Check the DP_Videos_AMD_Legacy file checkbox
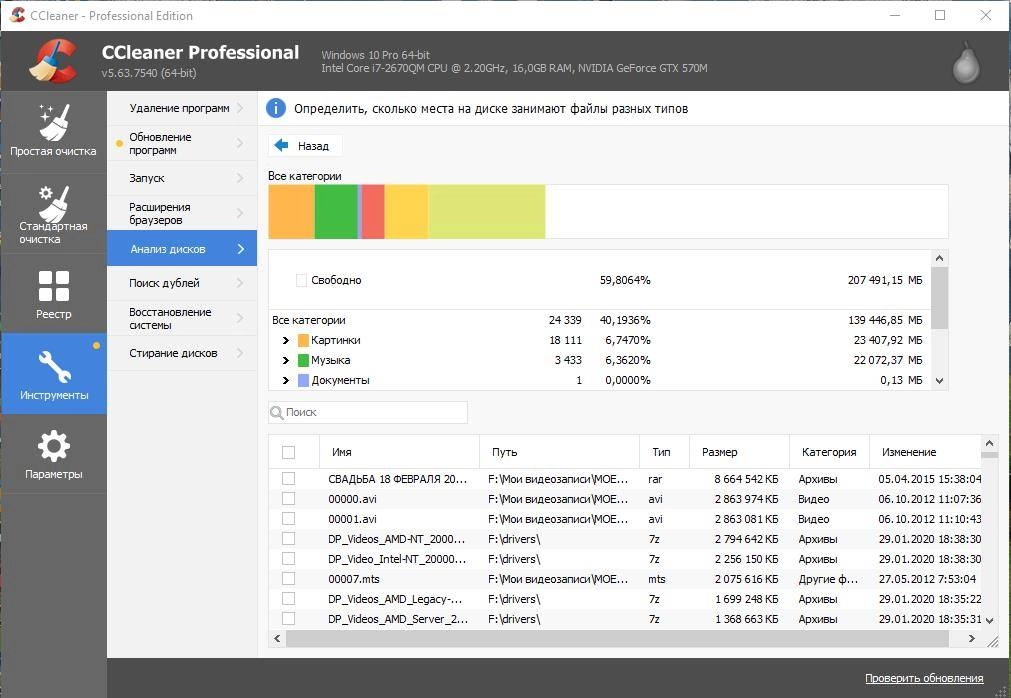This screenshot has width=1011, height=698. (288, 599)
